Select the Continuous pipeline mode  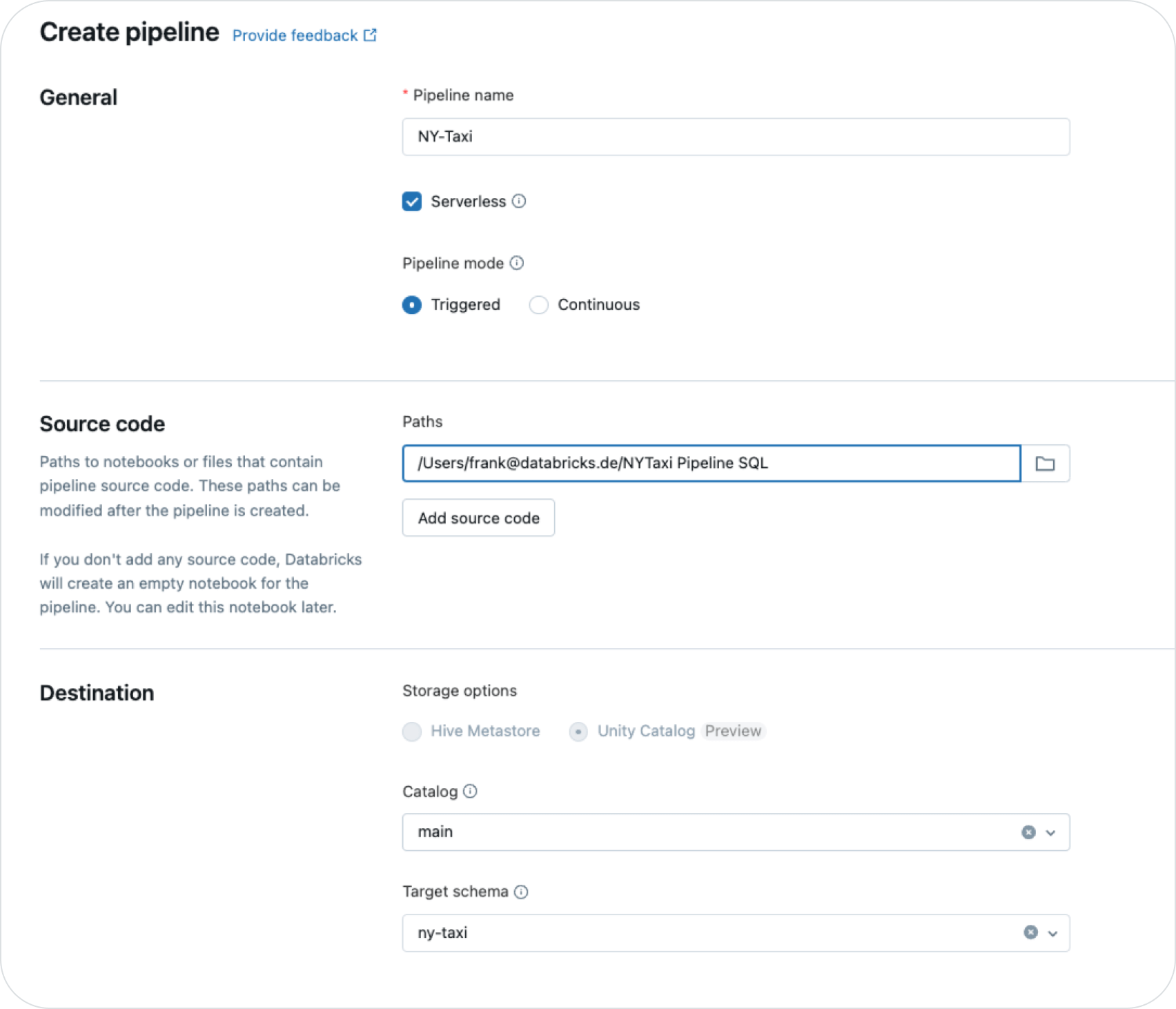[539, 305]
